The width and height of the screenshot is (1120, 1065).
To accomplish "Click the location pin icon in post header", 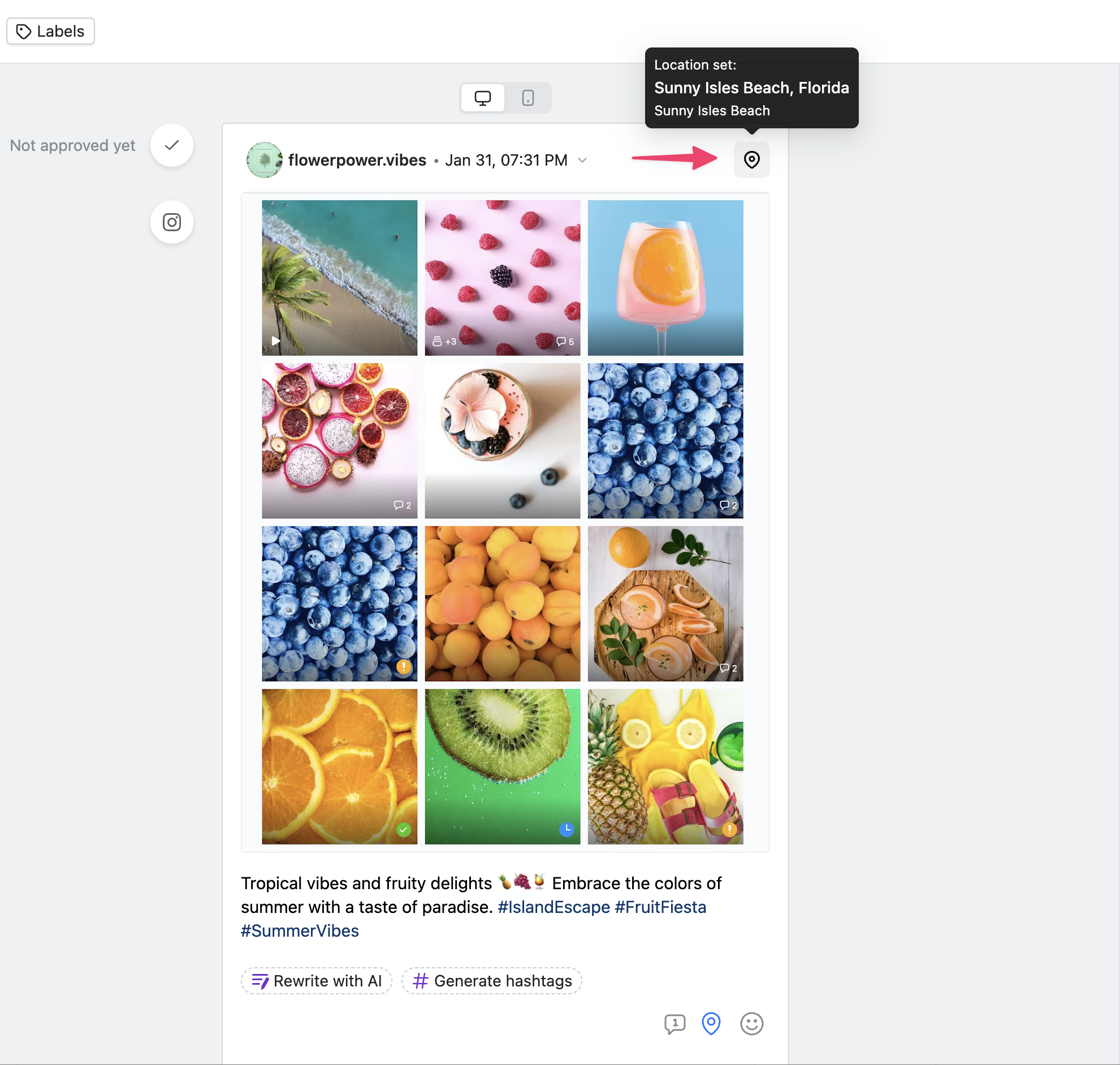I will point(751,160).
